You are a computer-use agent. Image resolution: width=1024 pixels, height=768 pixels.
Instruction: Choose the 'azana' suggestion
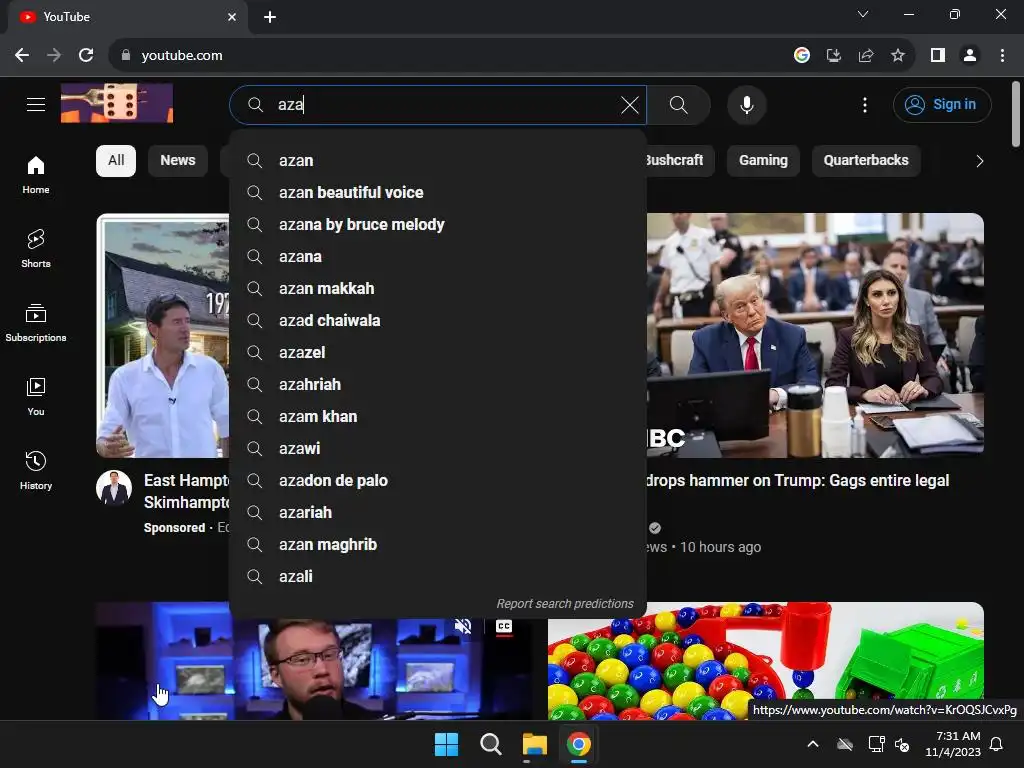pyautogui.click(x=438, y=257)
